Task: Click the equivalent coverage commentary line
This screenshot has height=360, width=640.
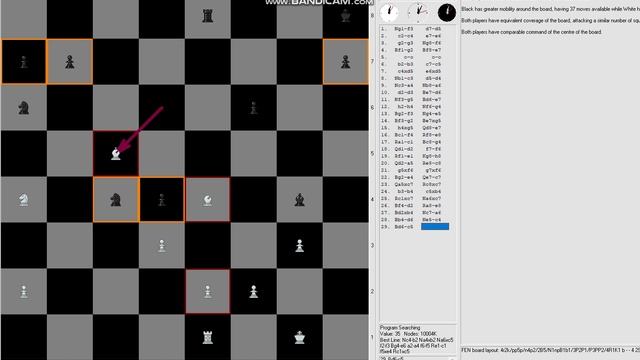Action: pyautogui.click(x=550, y=20)
